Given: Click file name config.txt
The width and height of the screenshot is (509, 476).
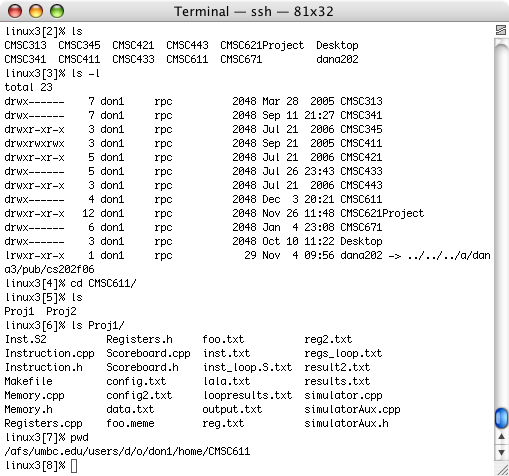Looking at the screenshot, I should pos(136,381).
